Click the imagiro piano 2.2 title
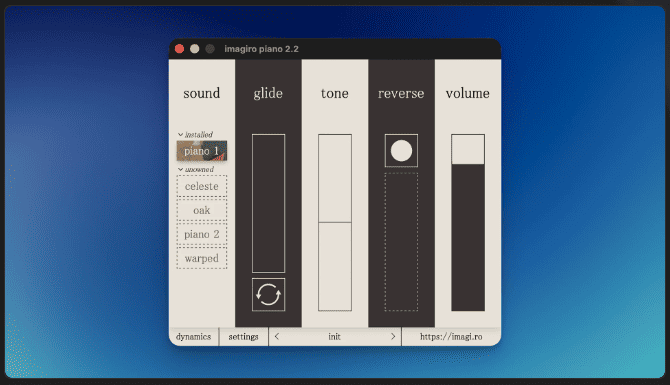Screen dimensions: 670x385 pos(262,49)
